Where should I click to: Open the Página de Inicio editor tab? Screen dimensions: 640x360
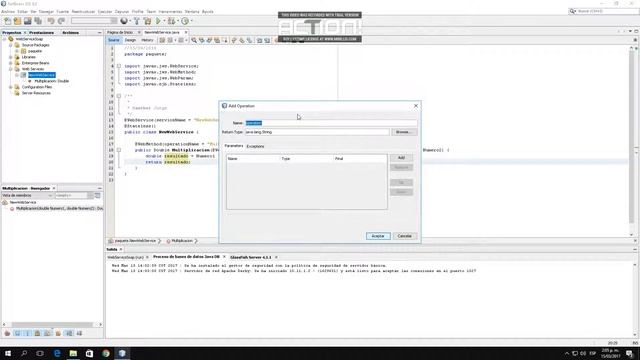120,32
